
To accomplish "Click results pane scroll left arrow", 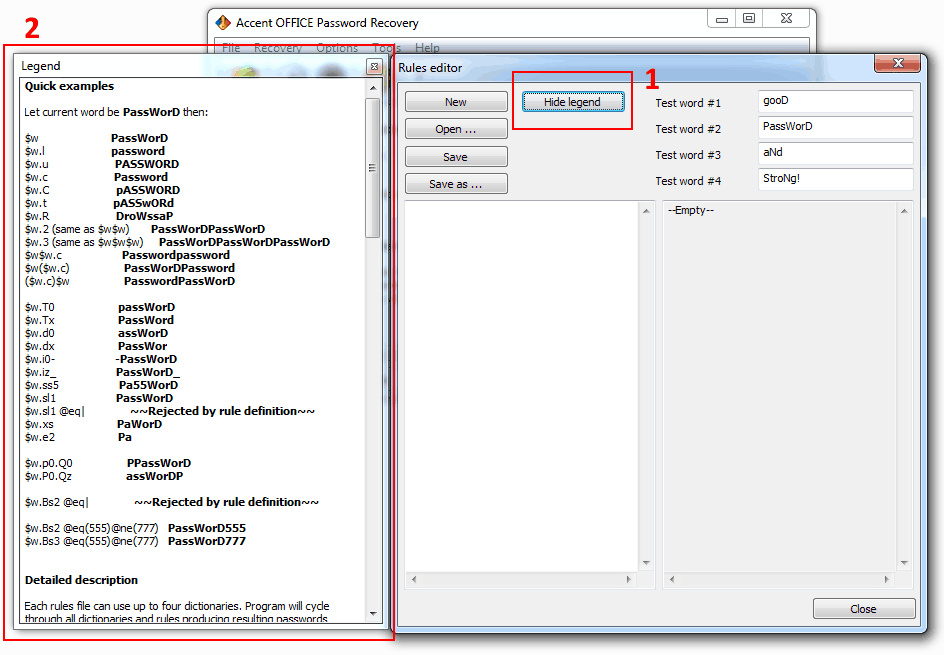I will 672,579.
